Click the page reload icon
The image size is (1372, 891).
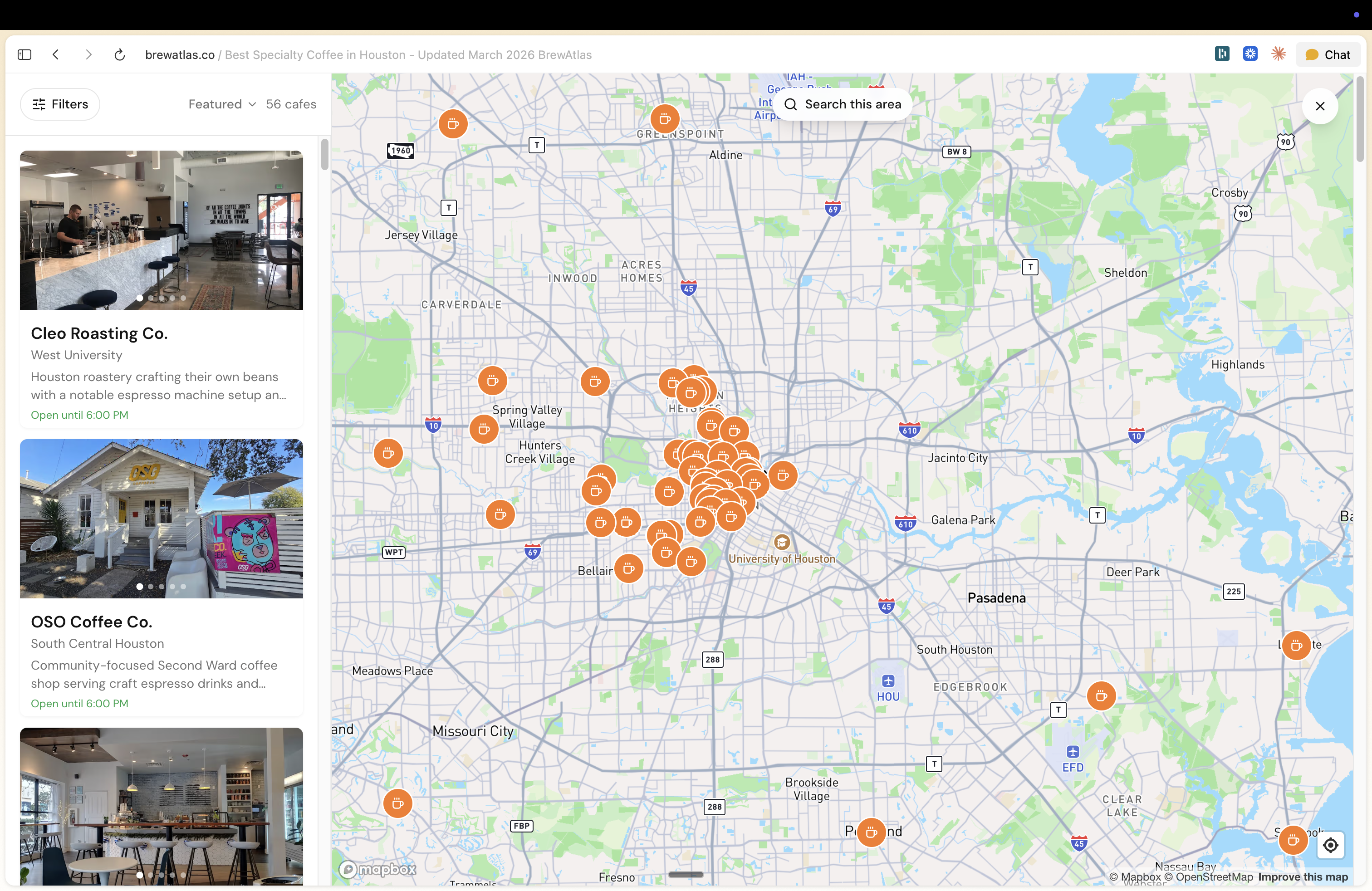click(x=119, y=55)
